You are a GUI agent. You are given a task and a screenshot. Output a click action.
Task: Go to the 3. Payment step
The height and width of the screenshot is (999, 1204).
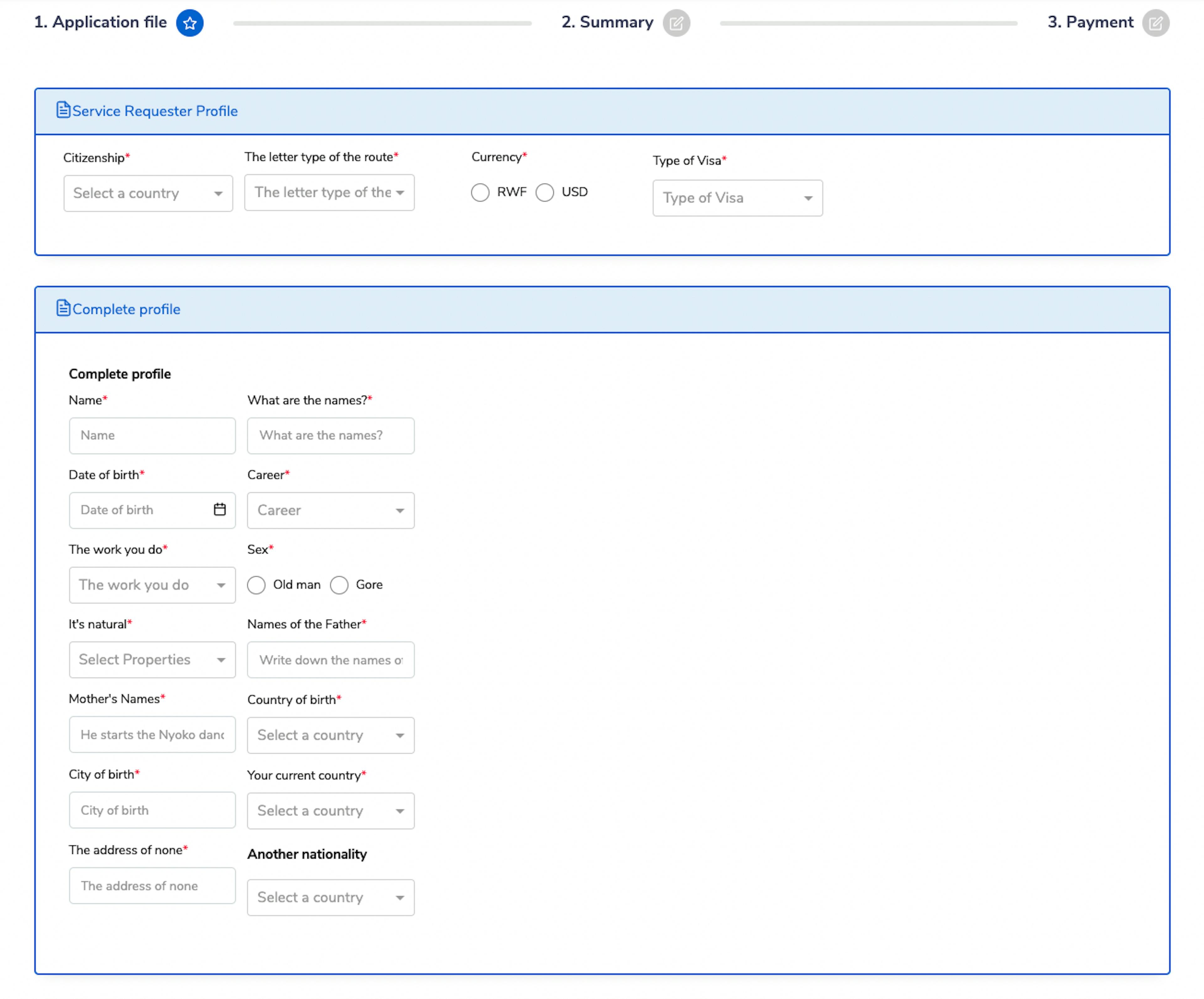[1090, 22]
